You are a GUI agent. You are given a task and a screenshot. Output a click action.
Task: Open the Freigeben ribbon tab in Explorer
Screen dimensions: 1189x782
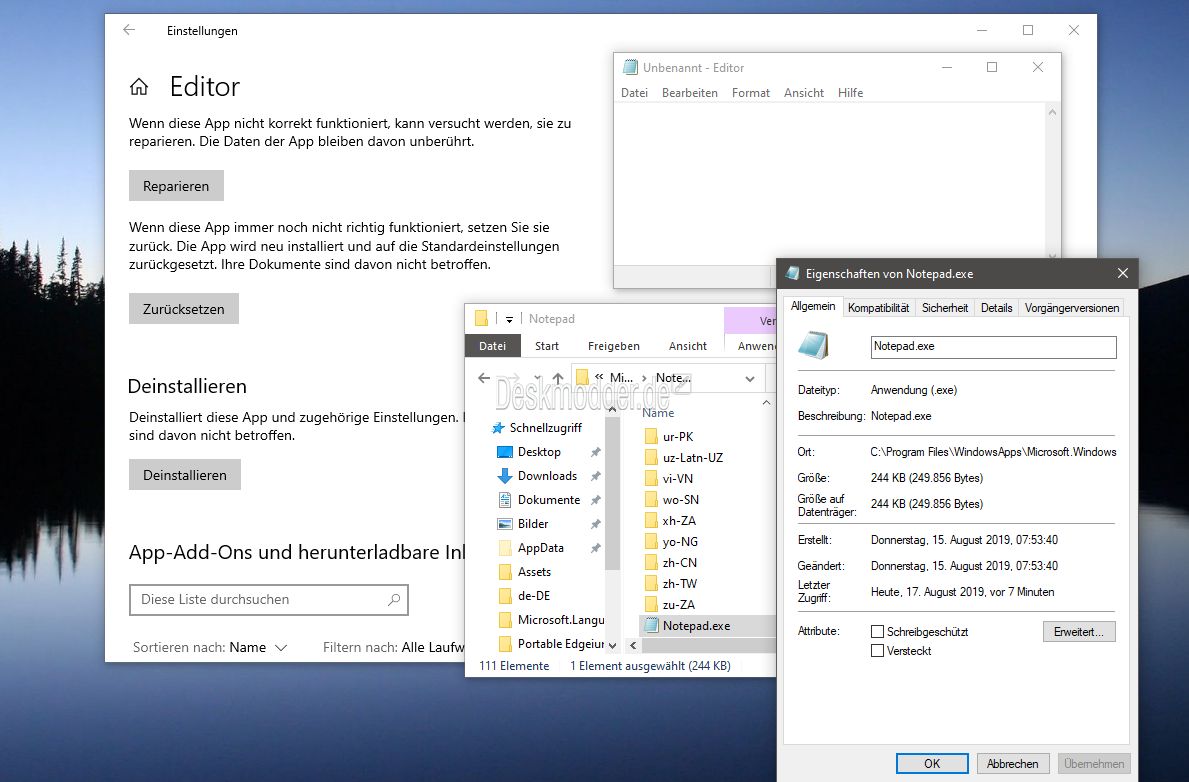(x=613, y=346)
